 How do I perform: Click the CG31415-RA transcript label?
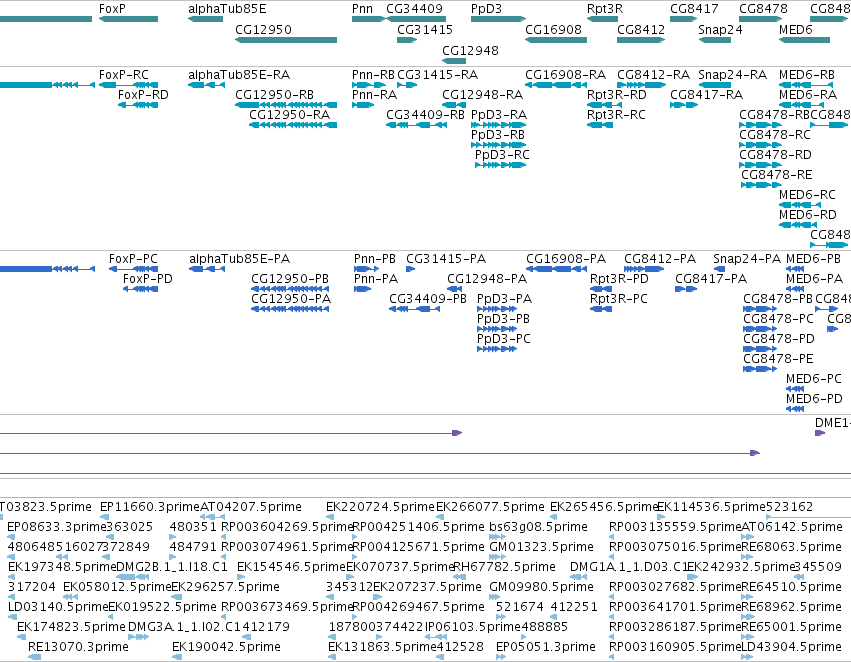[437, 74]
